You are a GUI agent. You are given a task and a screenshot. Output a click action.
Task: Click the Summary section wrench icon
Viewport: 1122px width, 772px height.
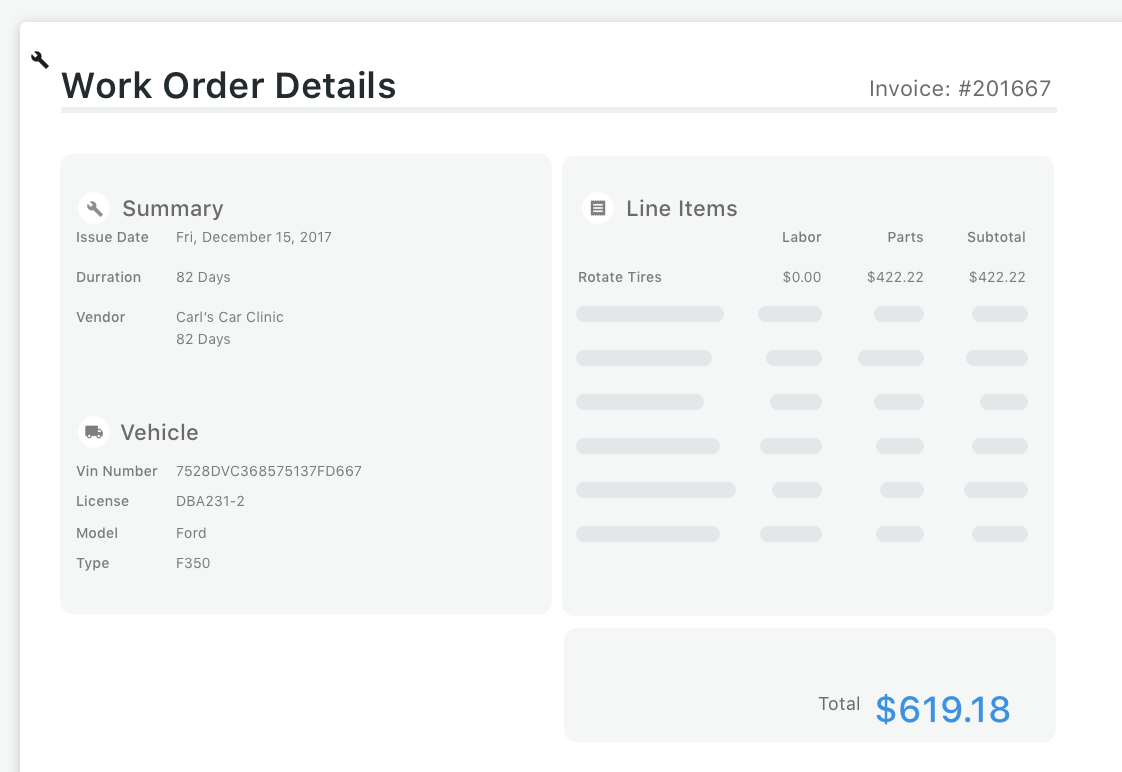[95, 208]
